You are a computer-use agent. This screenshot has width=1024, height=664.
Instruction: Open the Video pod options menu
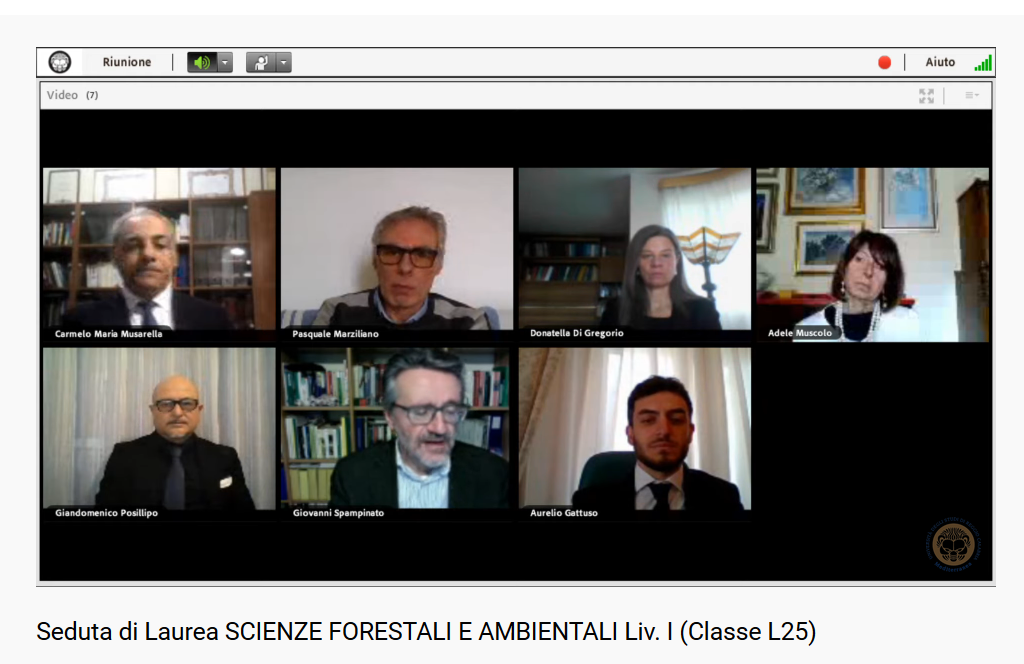972,95
